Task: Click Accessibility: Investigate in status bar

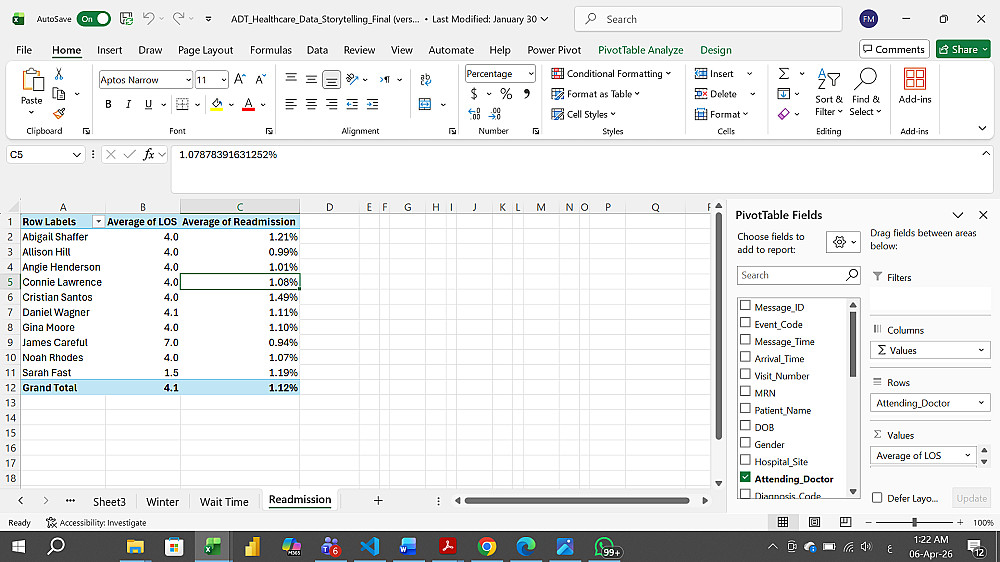Action: coord(96,522)
